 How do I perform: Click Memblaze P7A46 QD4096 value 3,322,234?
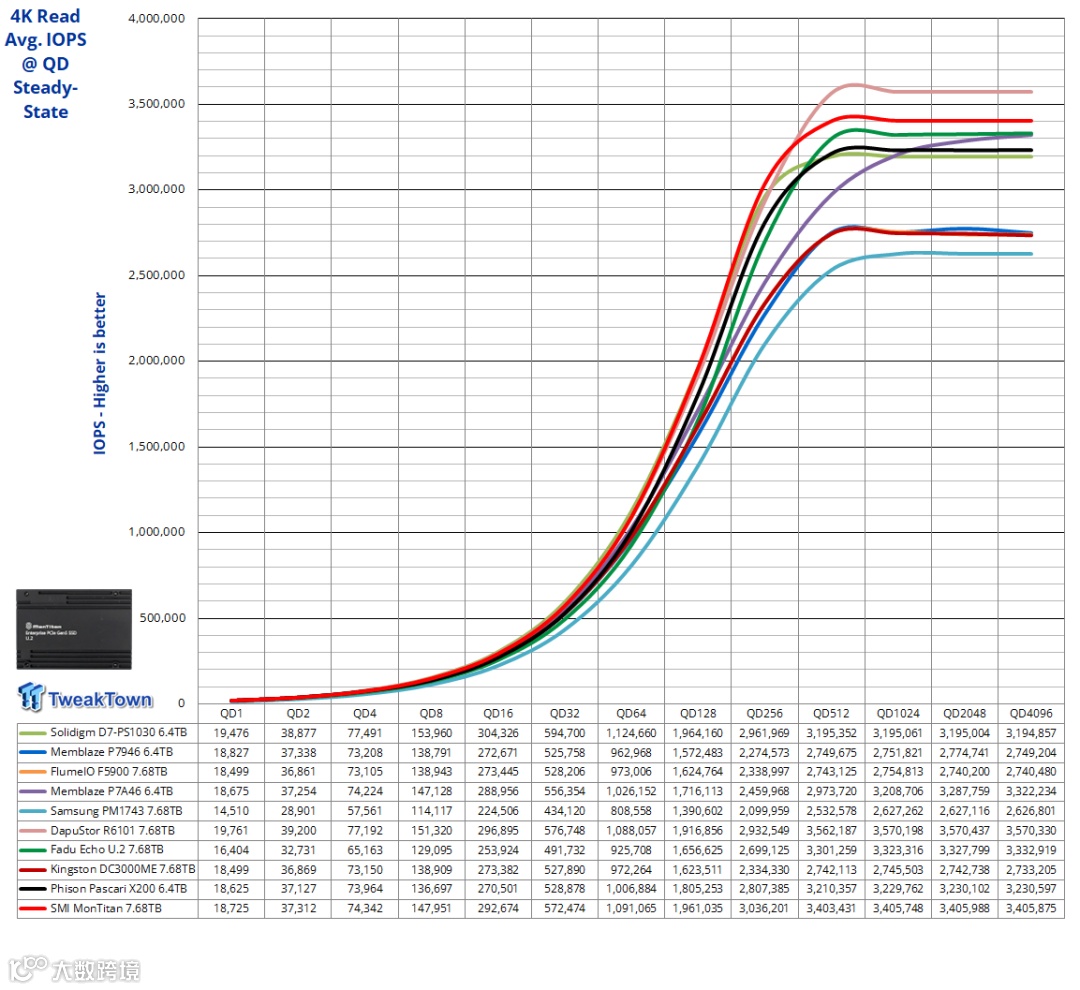(1031, 792)
